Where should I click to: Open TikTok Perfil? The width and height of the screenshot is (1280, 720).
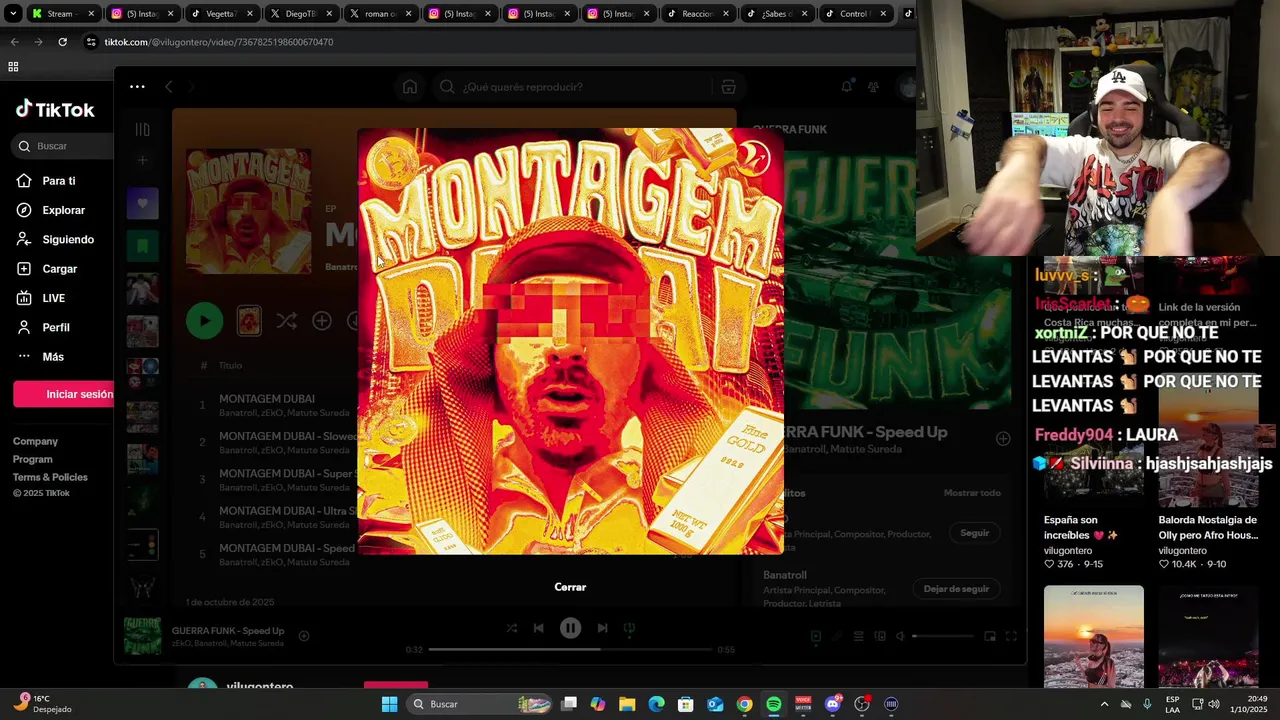pyautogui.click(x=56, y=327)
